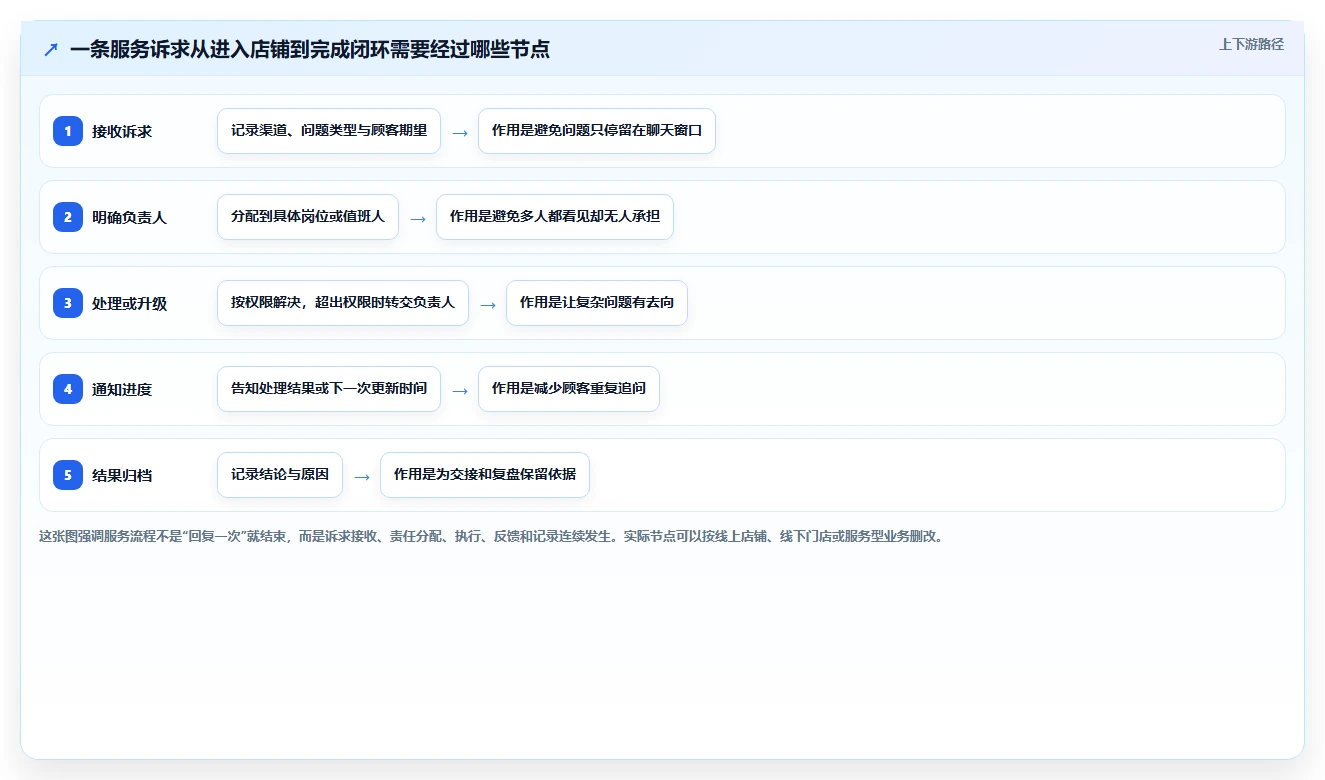Click the 记录结论与原因 box
Screen dimensions: 1325x780
point(280,475)
